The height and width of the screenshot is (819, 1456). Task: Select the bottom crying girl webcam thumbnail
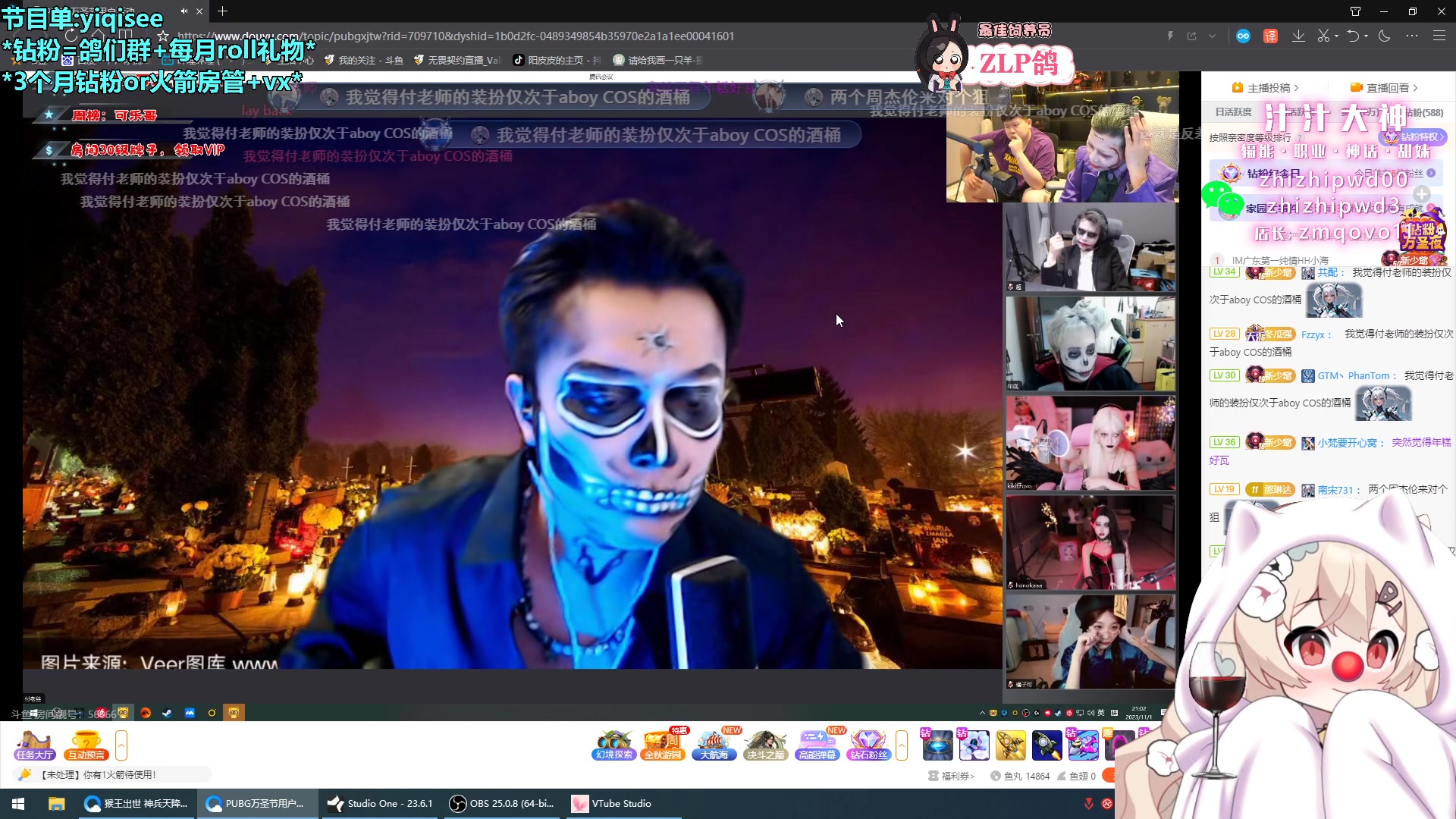(1090, 642)
